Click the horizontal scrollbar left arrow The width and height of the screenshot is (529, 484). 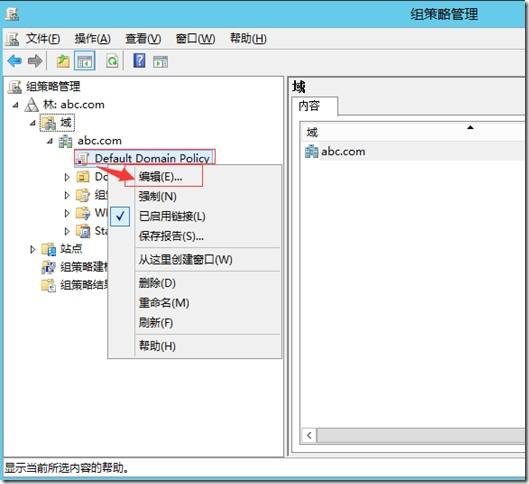click(x=309, y=435)
